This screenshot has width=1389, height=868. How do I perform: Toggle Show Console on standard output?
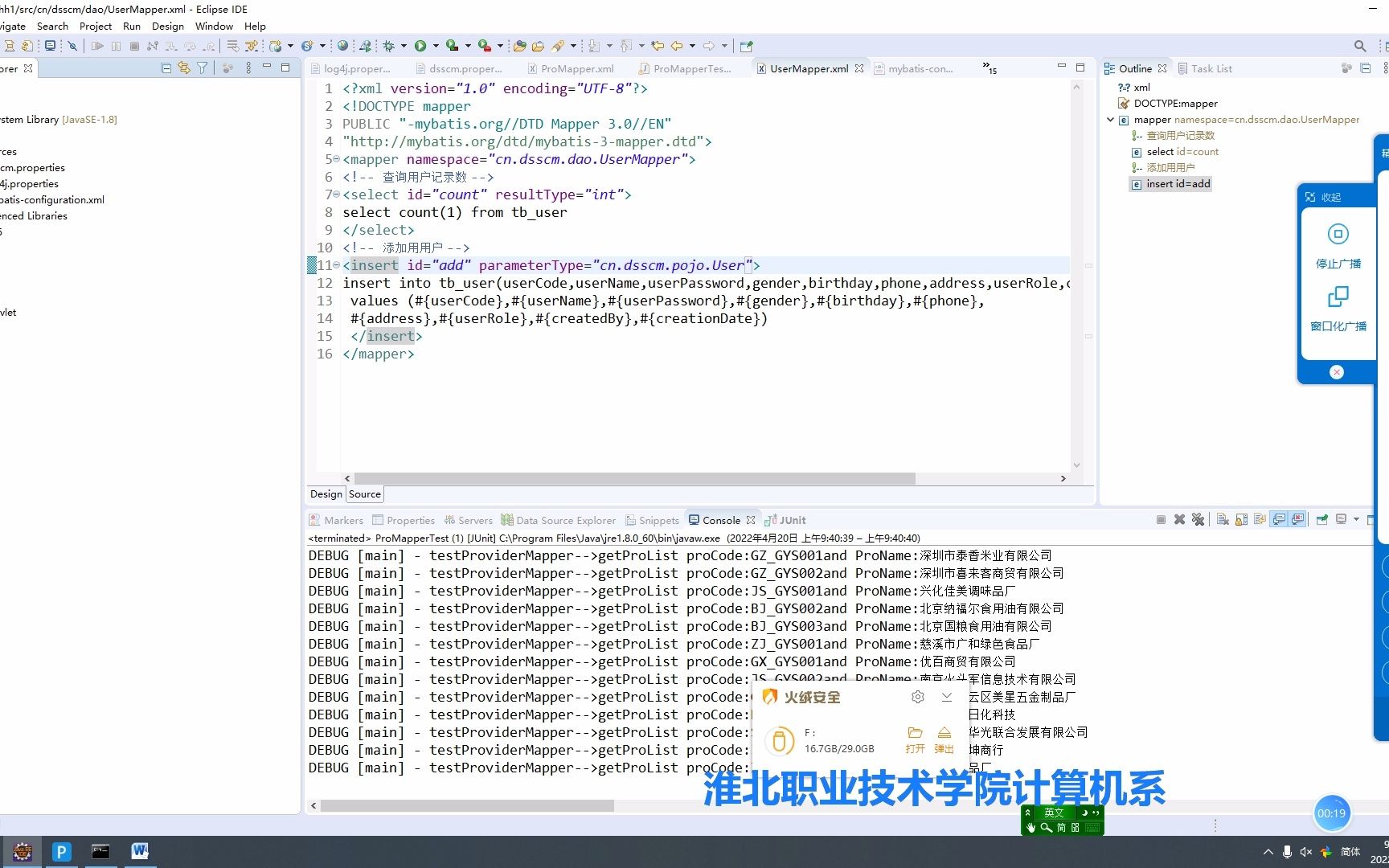coord(1278,520)
